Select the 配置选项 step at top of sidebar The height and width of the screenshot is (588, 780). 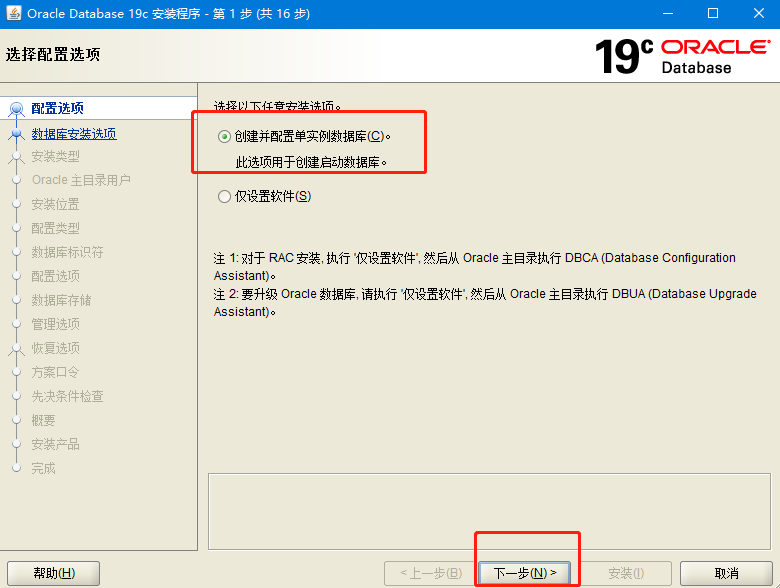[x=57, y=108]
